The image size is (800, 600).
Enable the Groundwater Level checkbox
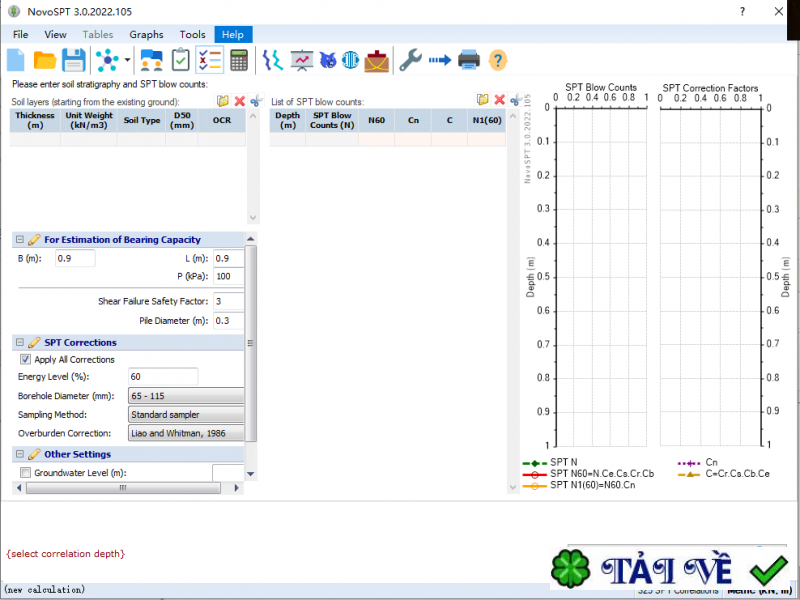pos(26,473)
